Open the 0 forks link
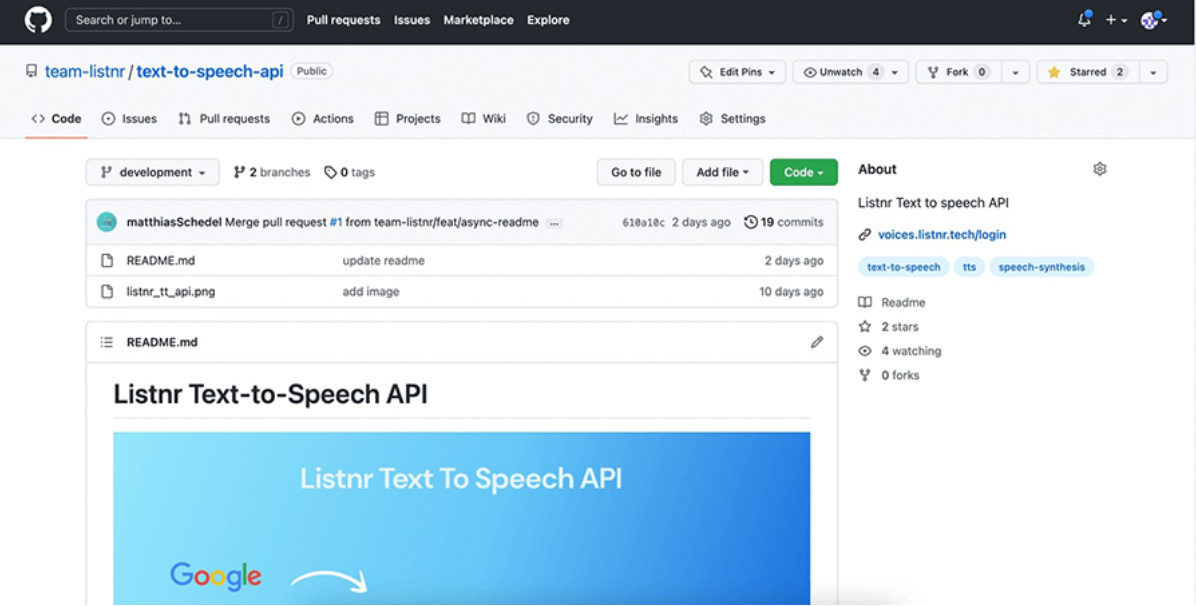This screenshot has height=606, width=1196. tap(889, 376)
